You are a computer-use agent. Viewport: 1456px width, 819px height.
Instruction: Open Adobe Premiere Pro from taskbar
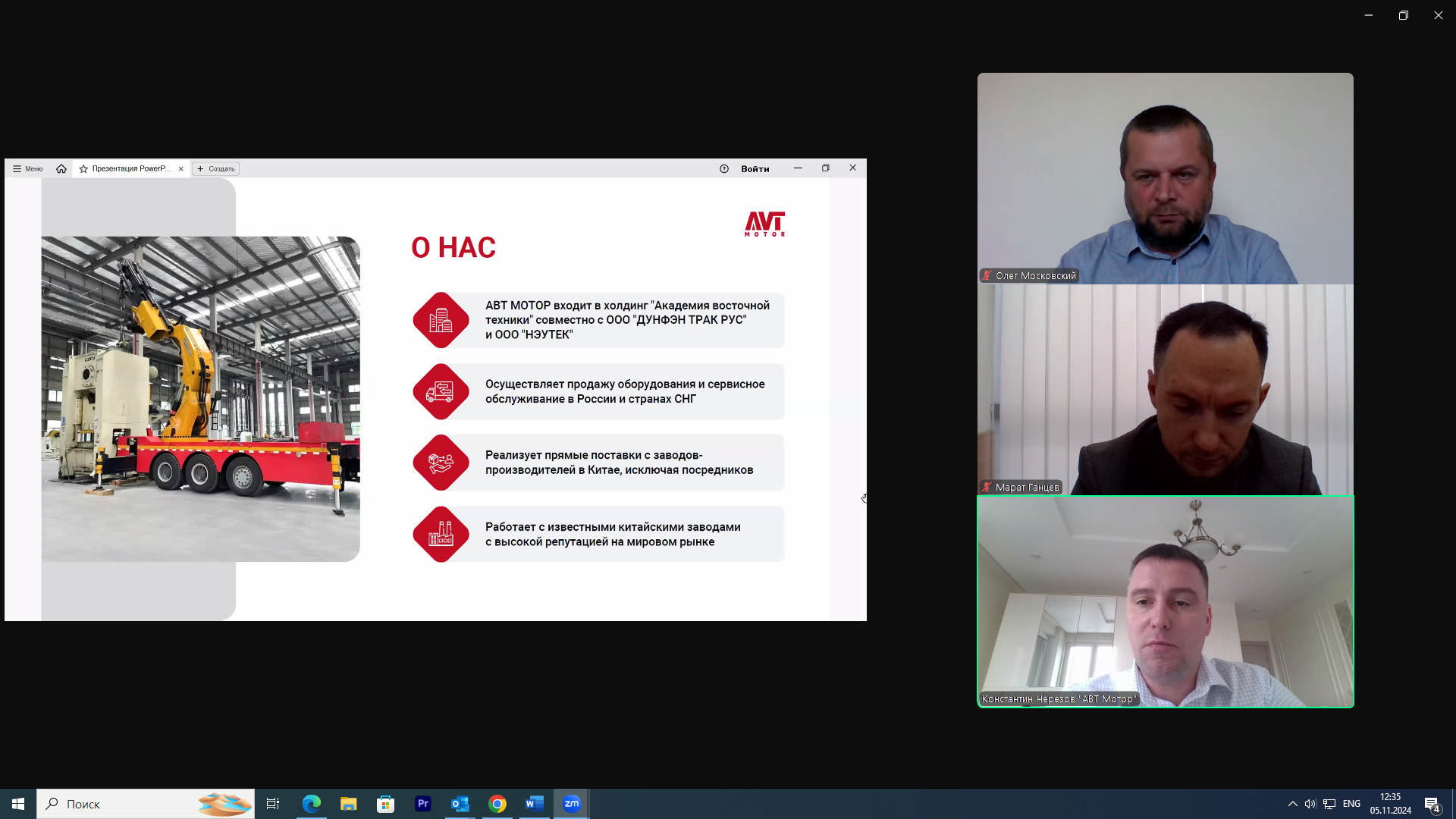(423, 804)
